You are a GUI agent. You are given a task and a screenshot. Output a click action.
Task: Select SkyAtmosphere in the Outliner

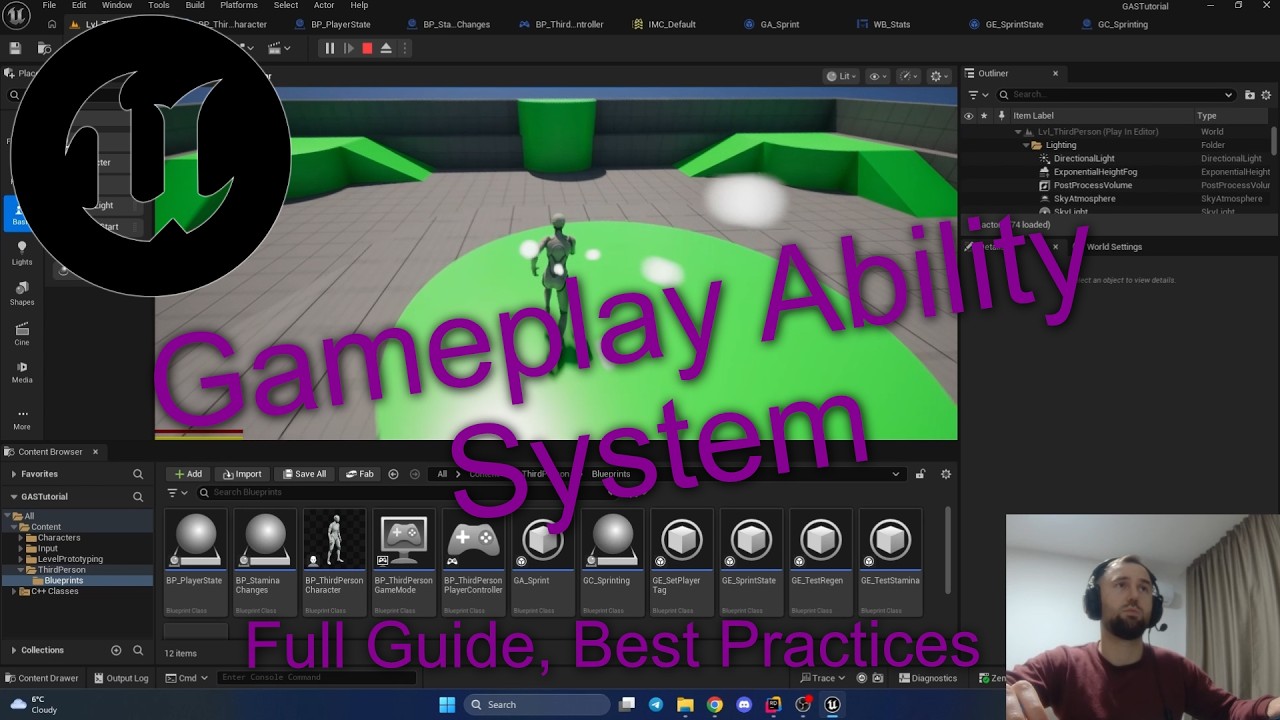coord(1085,198)
